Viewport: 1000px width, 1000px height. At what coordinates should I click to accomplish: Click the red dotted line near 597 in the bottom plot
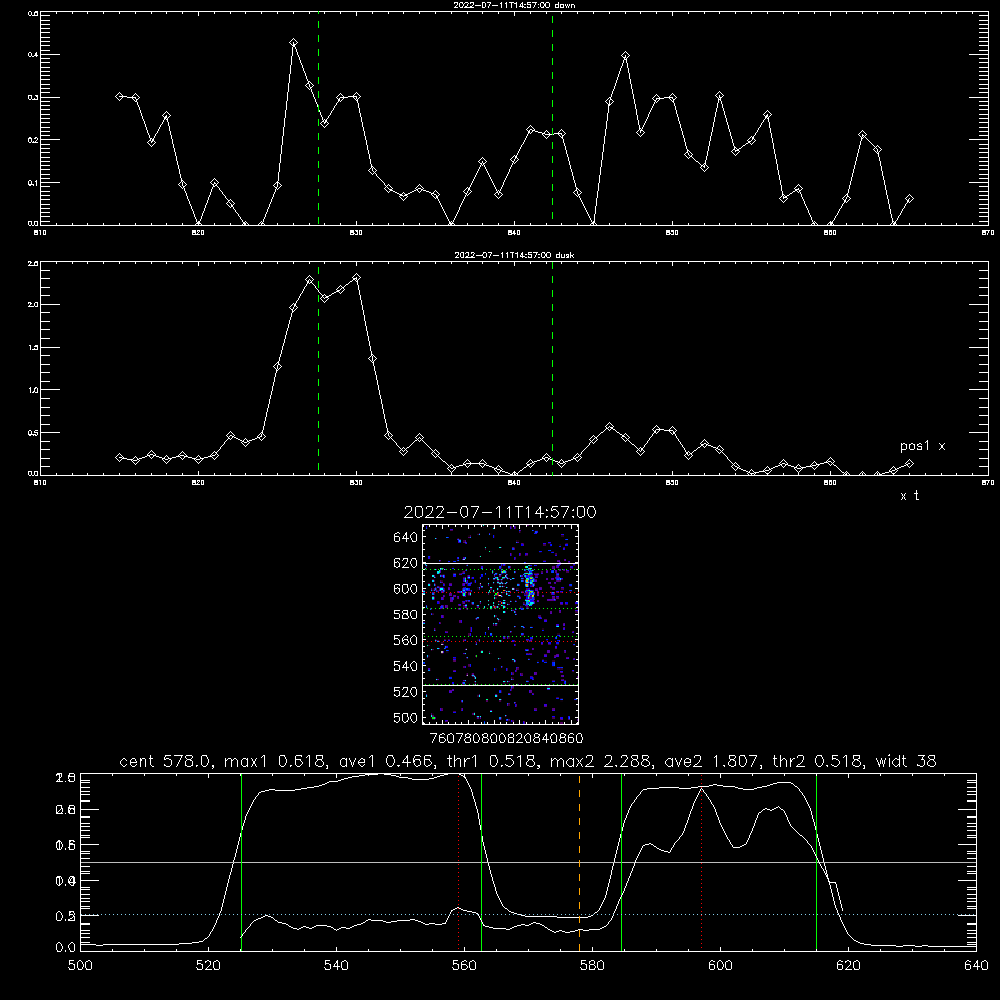(x=702, y=862)
